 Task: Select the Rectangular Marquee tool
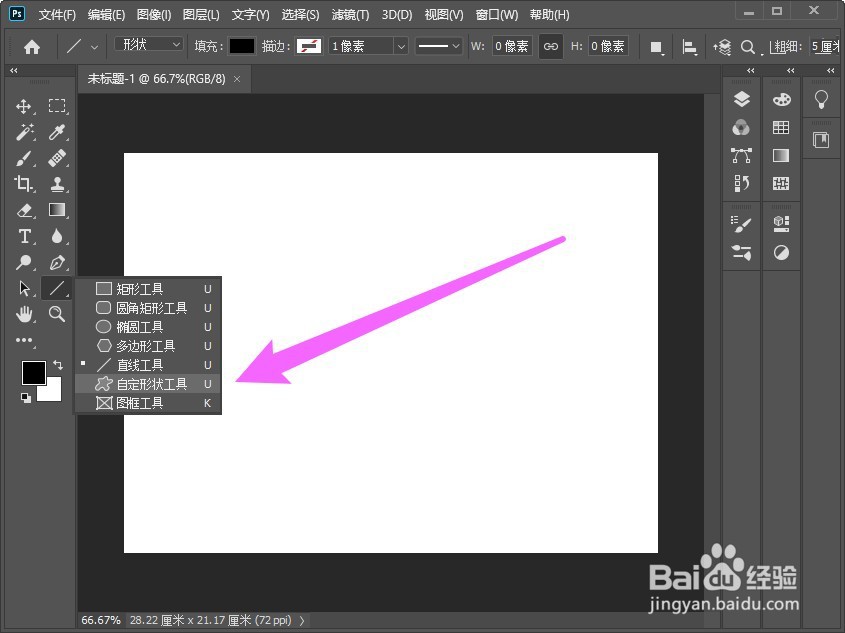[x=57, y=106]
